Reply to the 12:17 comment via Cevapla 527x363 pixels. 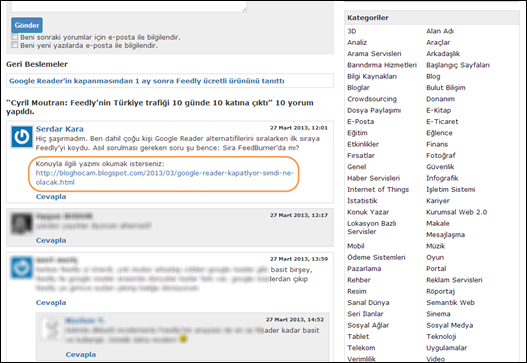pyautogui.click(x=51, y=240)
